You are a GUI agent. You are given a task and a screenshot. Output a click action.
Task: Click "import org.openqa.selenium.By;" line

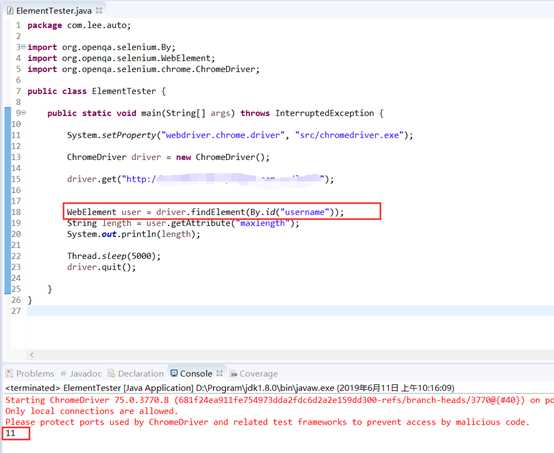point(101,47)
